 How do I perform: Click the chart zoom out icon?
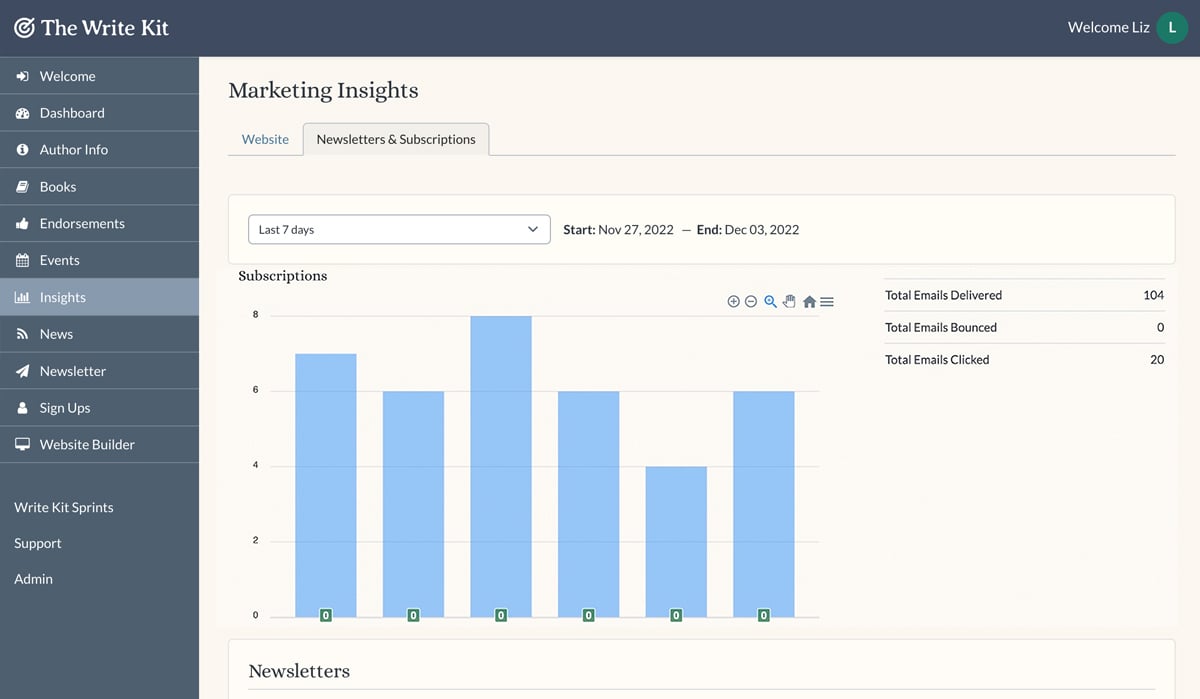pos(751,301)
